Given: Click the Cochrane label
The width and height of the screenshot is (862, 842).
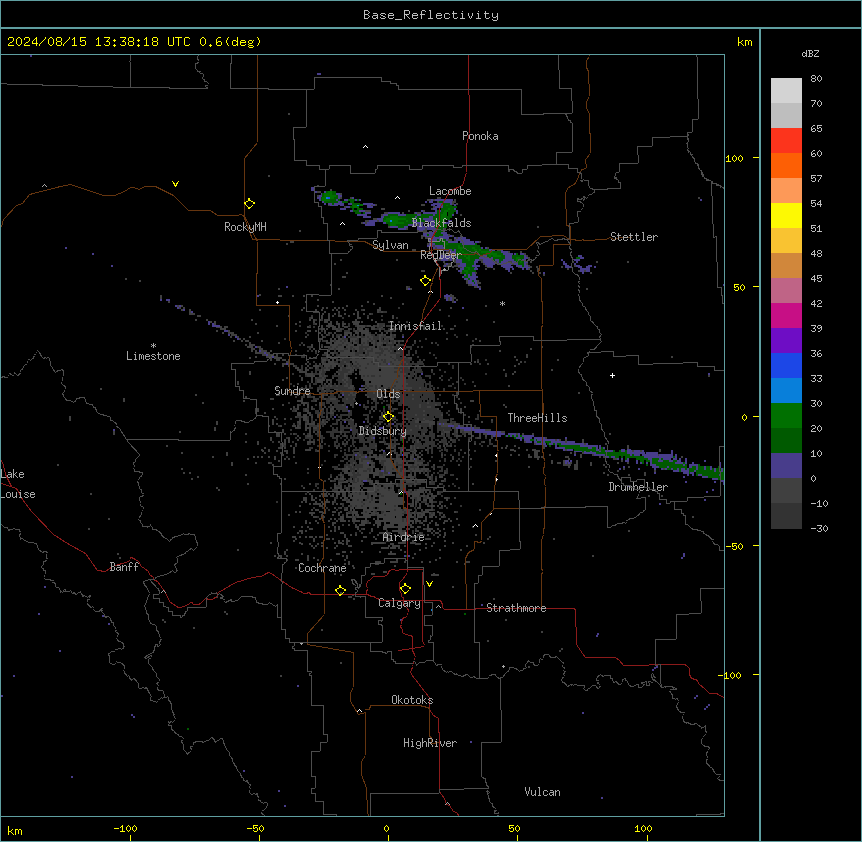Looking at the screenshot, I should (x=322, y=568).
